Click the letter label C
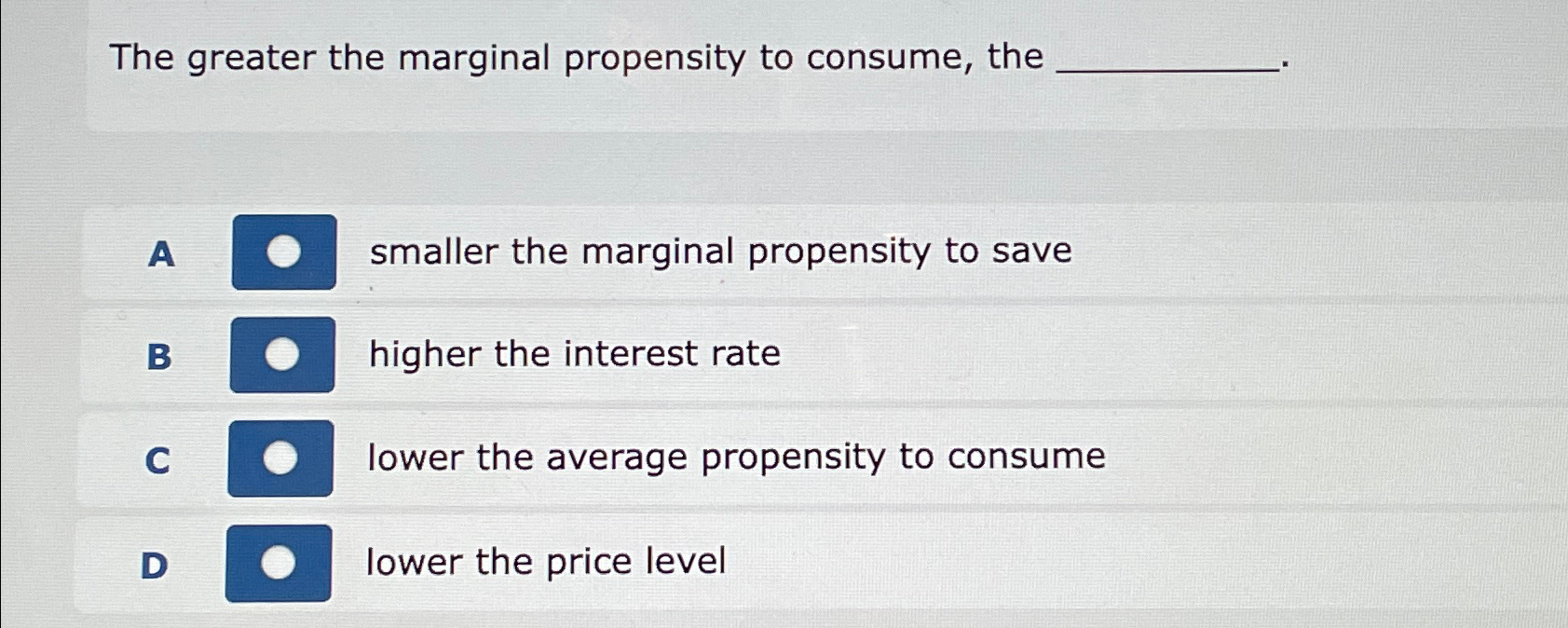This screenshot has width=1568, height=628. (158, 461)
